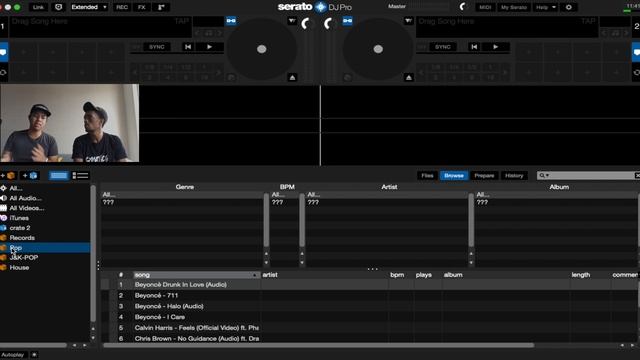The image size is (640, 360).
Task: Open the History tab
Action: coord(514,176)
